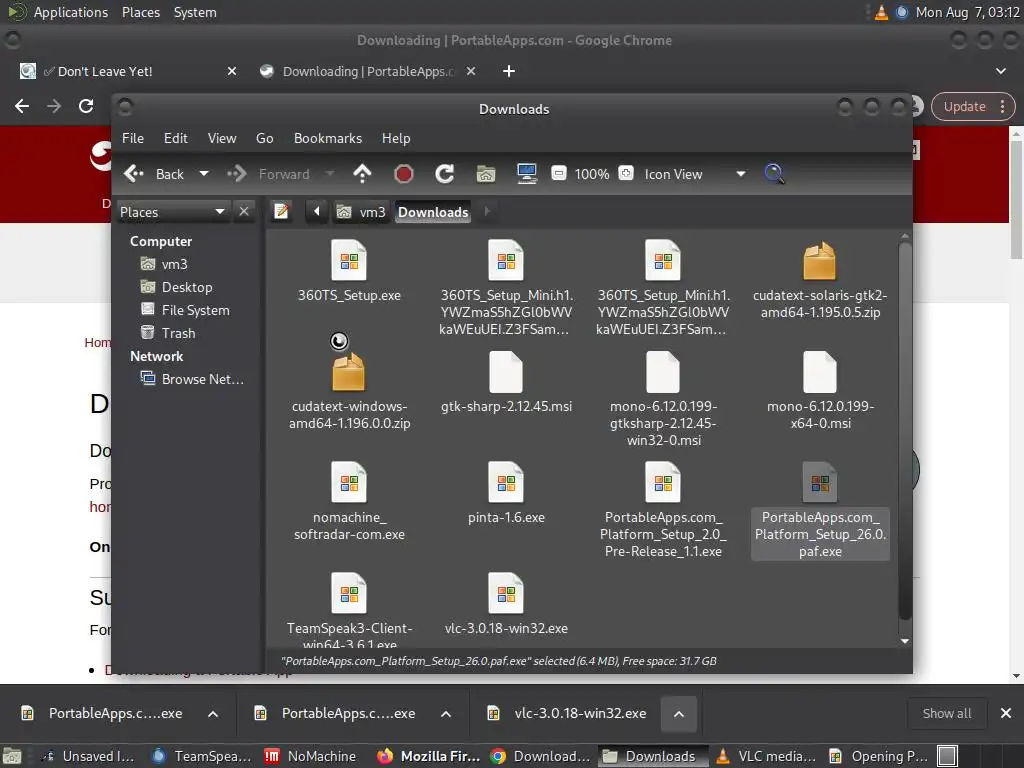Viewport: 1024px width, 768px height.
Task: Reload the Downloads folder view
Action: (445, 174)
